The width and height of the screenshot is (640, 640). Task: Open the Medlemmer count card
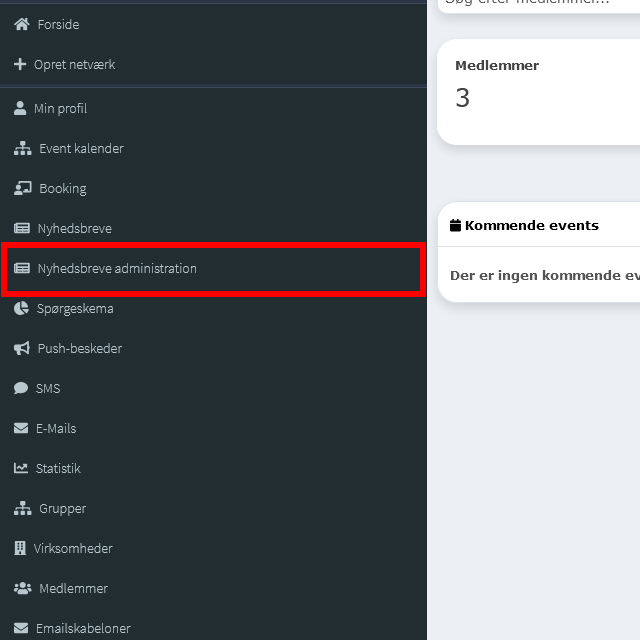[x=538, y=92]
